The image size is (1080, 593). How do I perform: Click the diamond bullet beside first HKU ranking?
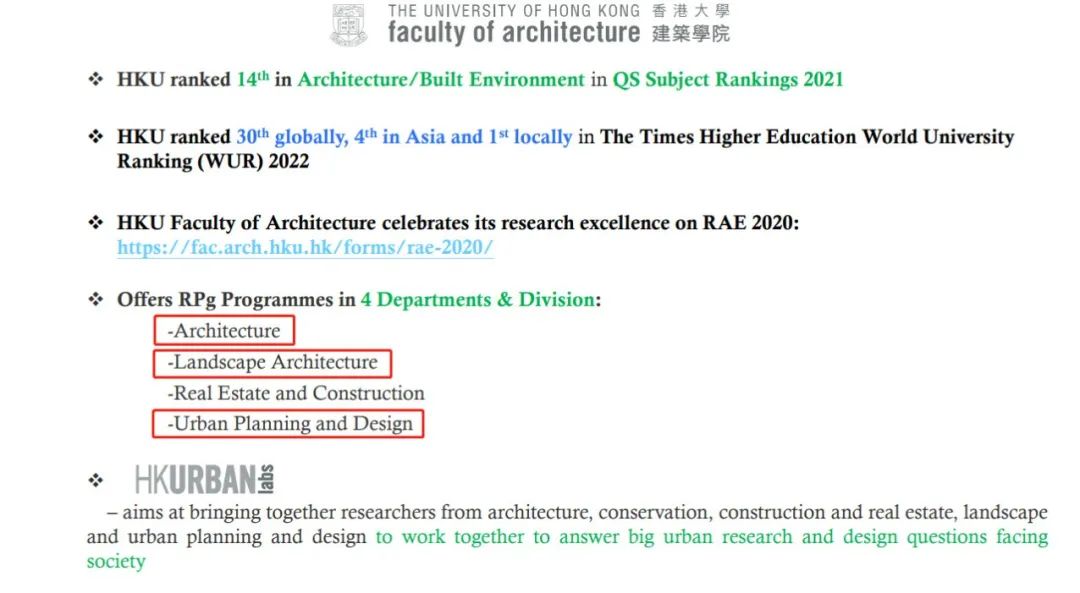[95, 79]
